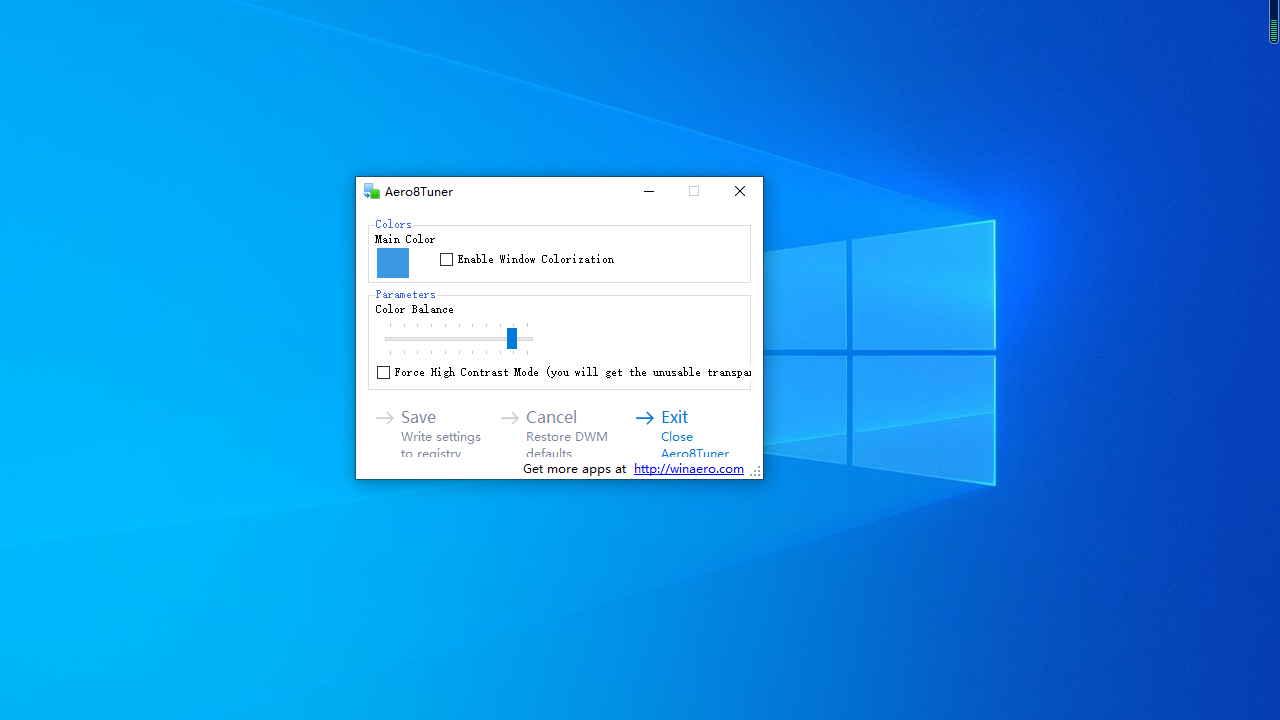1280x720 pixels.
Task: Click the "Colors" group heading
Action: pos(393,224)
